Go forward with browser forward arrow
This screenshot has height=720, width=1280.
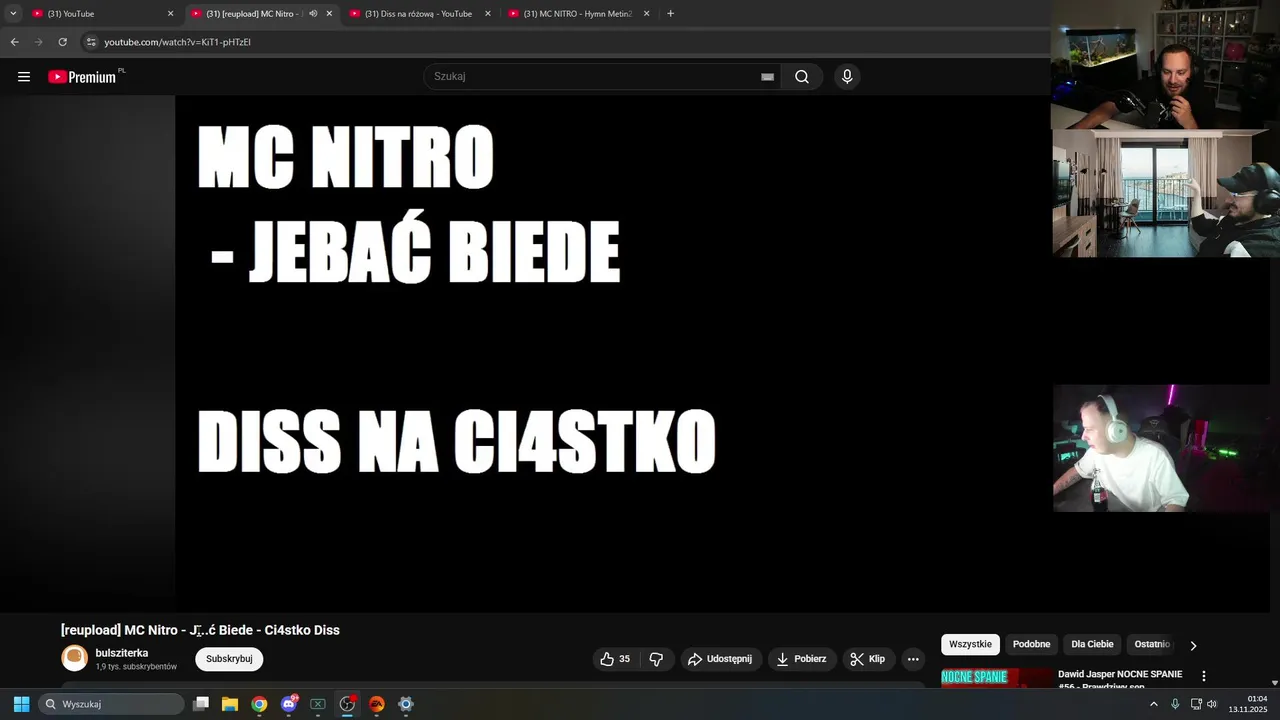[x=38, y=42]
